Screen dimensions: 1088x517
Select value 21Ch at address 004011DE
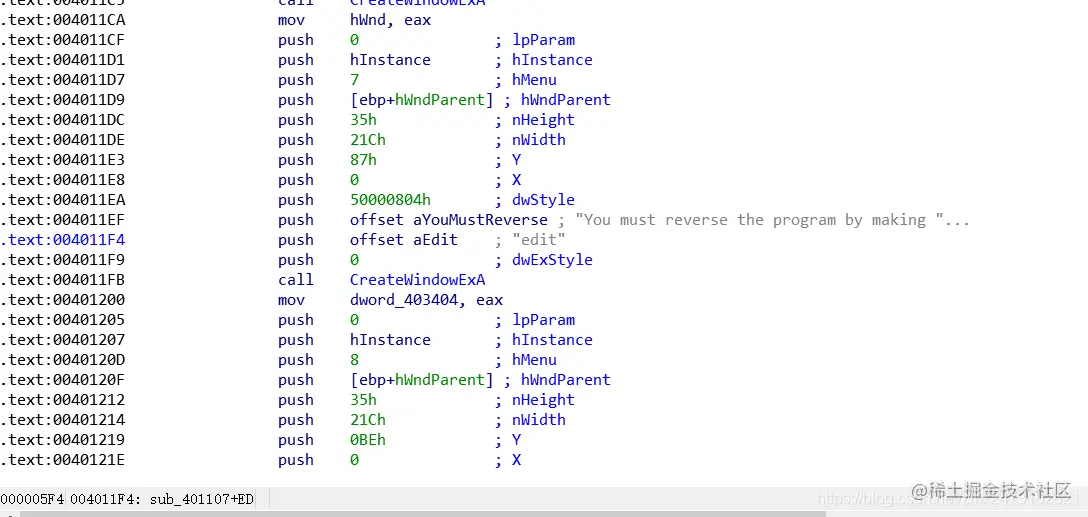coord(368,140)
